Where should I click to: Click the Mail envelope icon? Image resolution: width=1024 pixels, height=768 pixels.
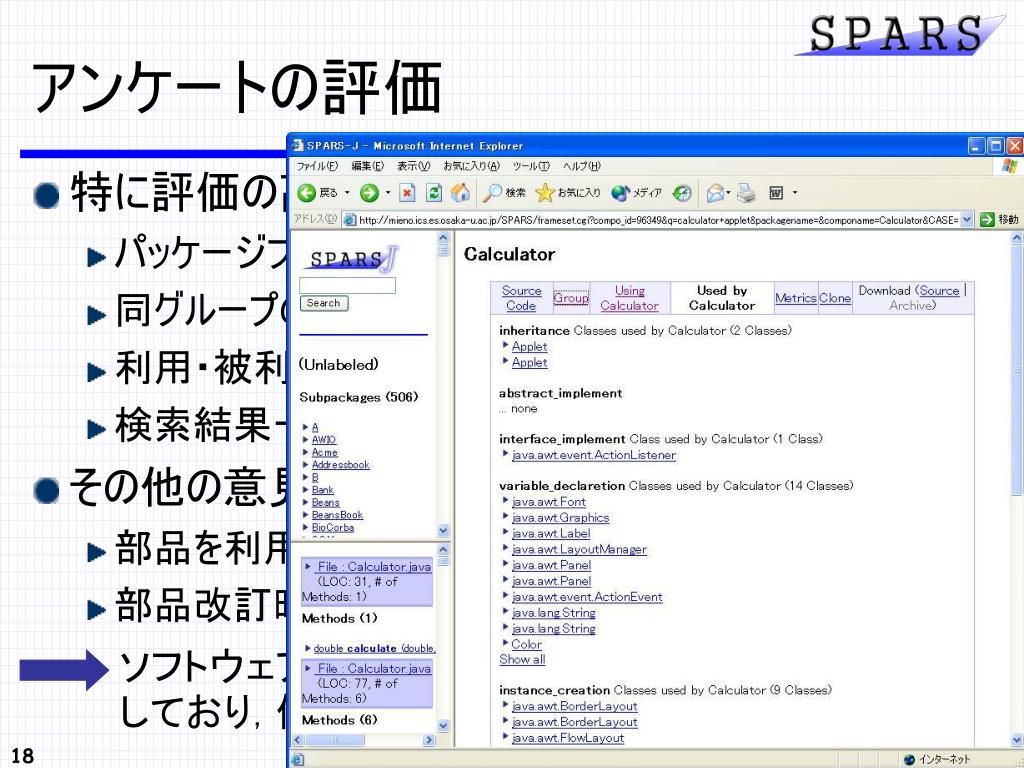click(715, 193)
